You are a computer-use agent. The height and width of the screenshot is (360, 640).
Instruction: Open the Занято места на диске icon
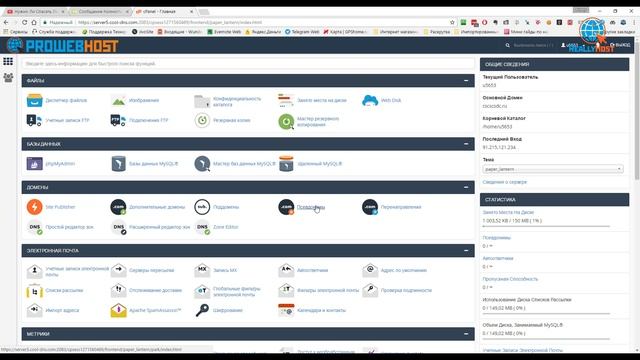coord(286,100)
